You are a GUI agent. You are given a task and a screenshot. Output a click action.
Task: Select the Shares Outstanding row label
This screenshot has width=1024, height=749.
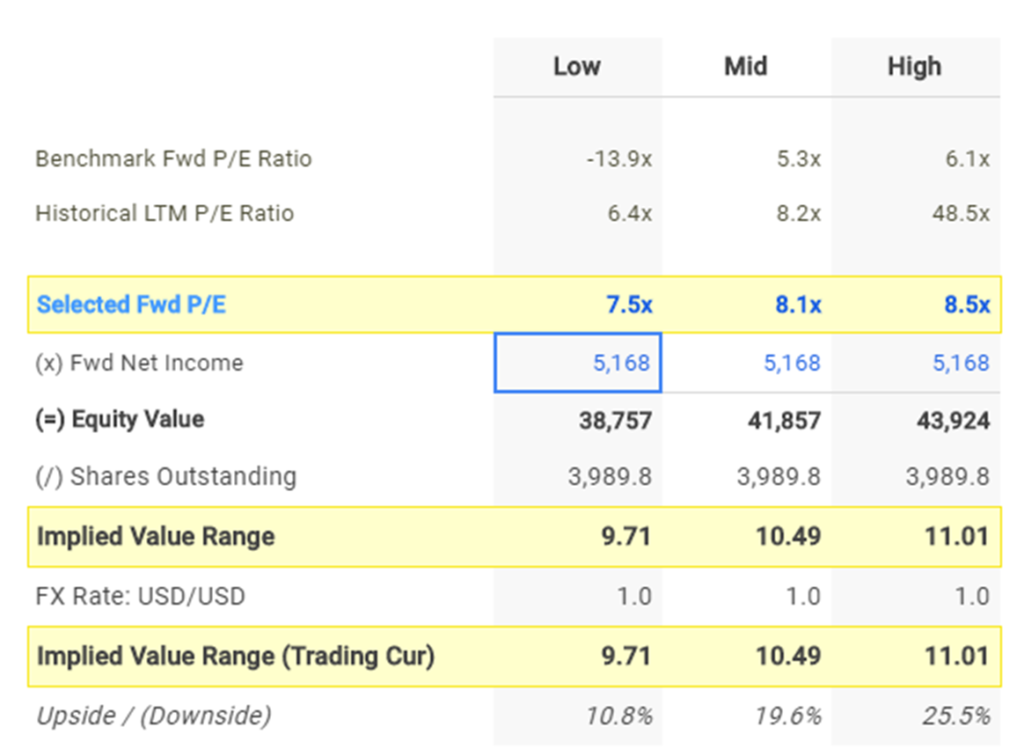[165, 477]
